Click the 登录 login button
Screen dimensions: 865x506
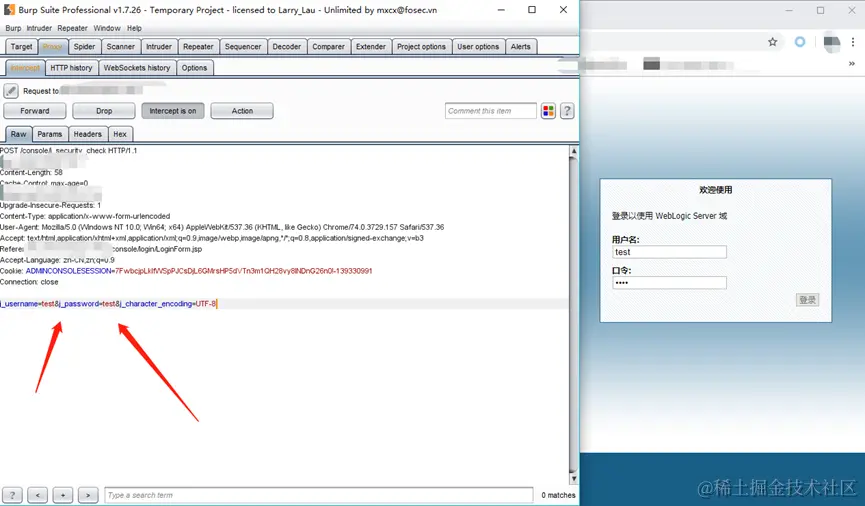[808, 300]
